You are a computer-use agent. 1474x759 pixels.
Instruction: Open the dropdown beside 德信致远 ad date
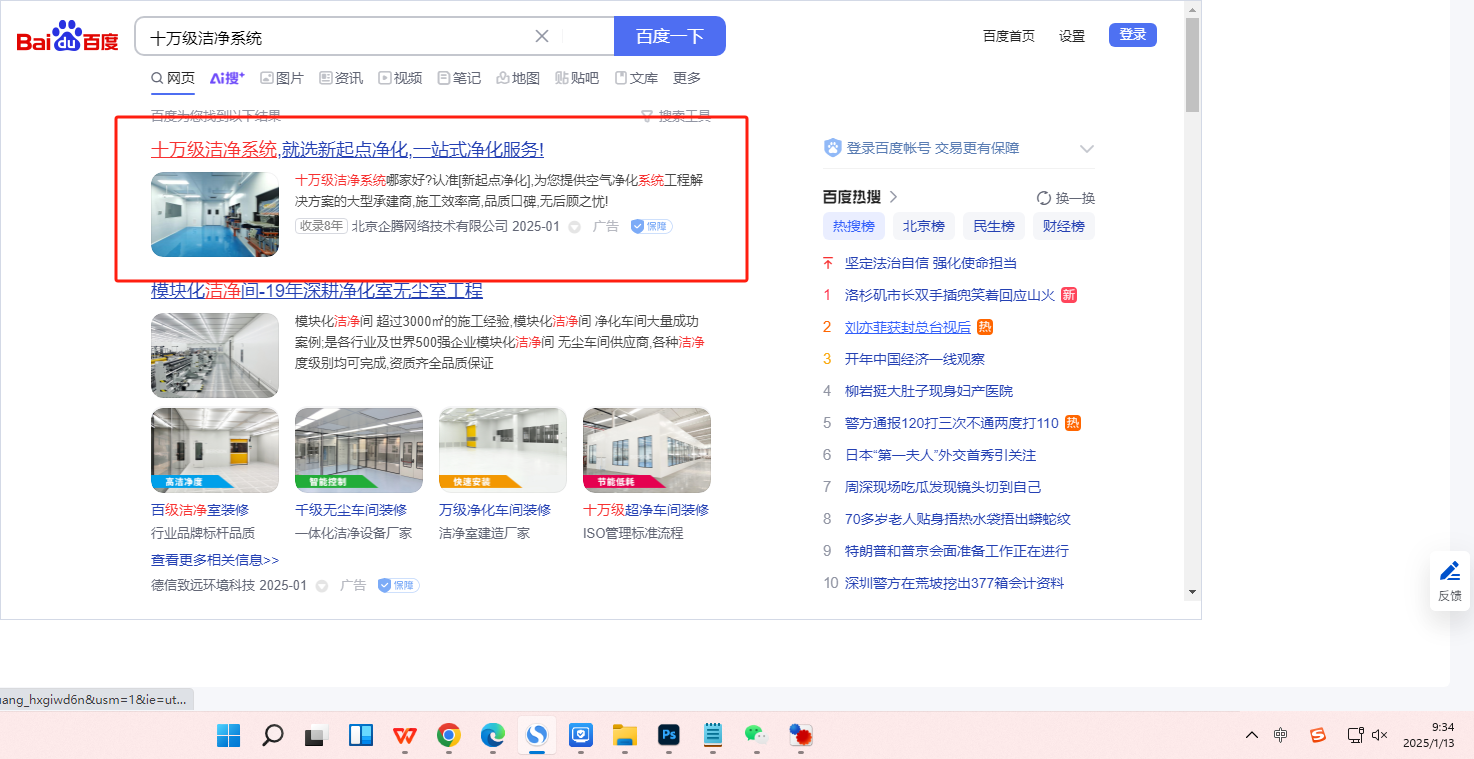(322, 586)
